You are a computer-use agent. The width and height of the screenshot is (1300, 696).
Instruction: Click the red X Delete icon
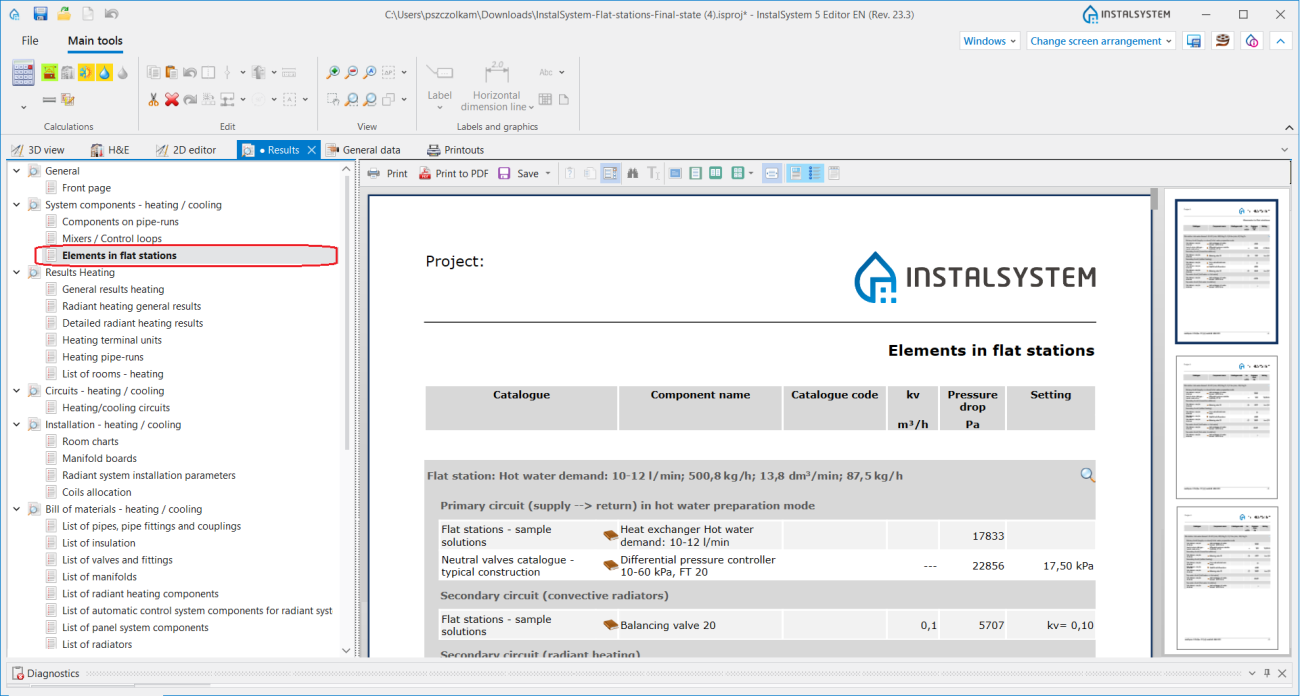[172, 99]
